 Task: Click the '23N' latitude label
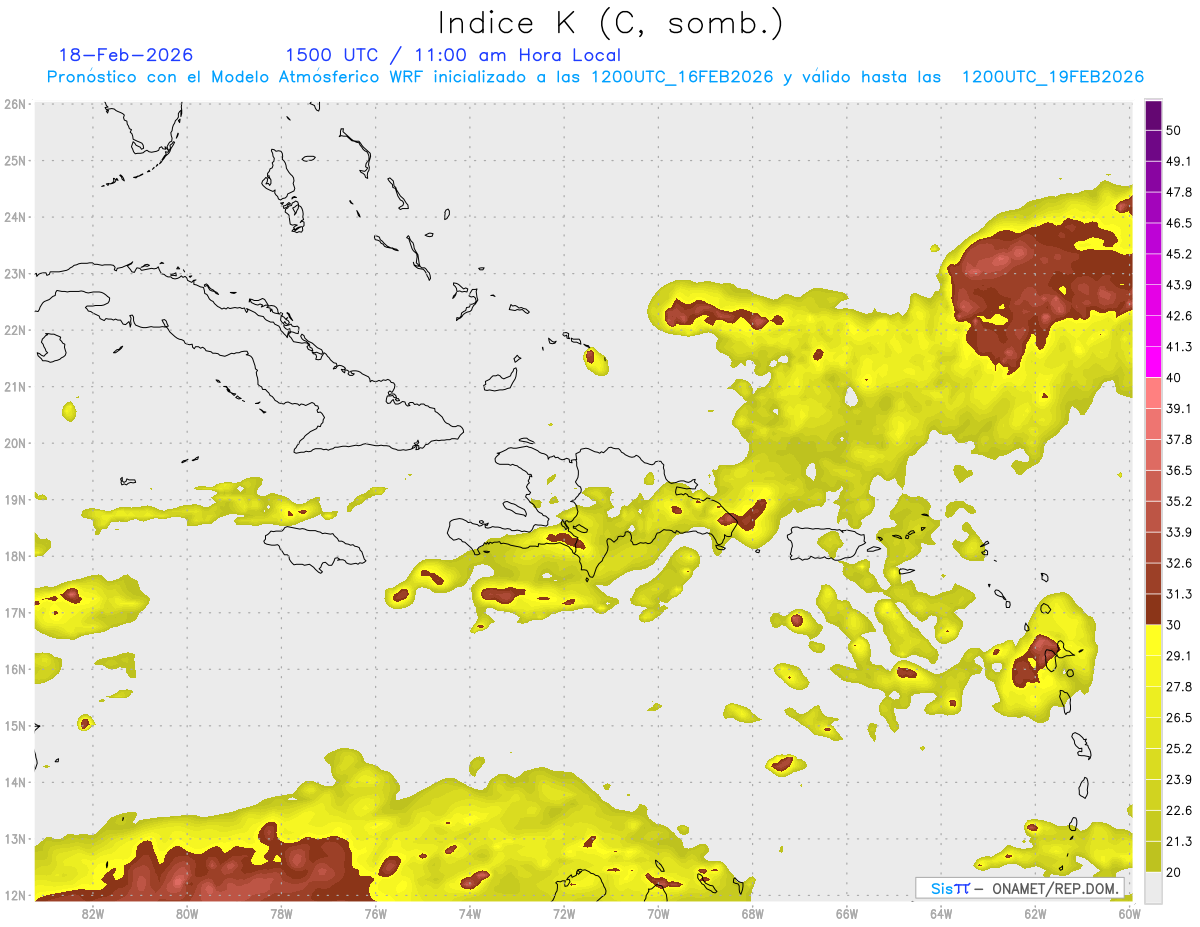tap(15, 273)
